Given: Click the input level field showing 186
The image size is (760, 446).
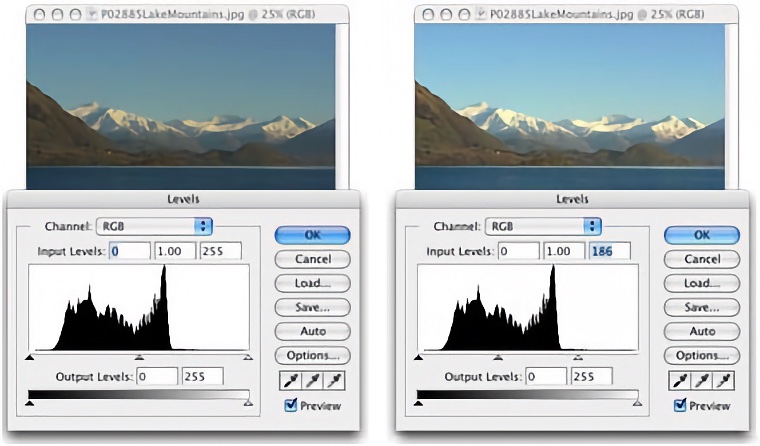Looking at the screenshot, I should pyautogui.click(x=609, y=250).
